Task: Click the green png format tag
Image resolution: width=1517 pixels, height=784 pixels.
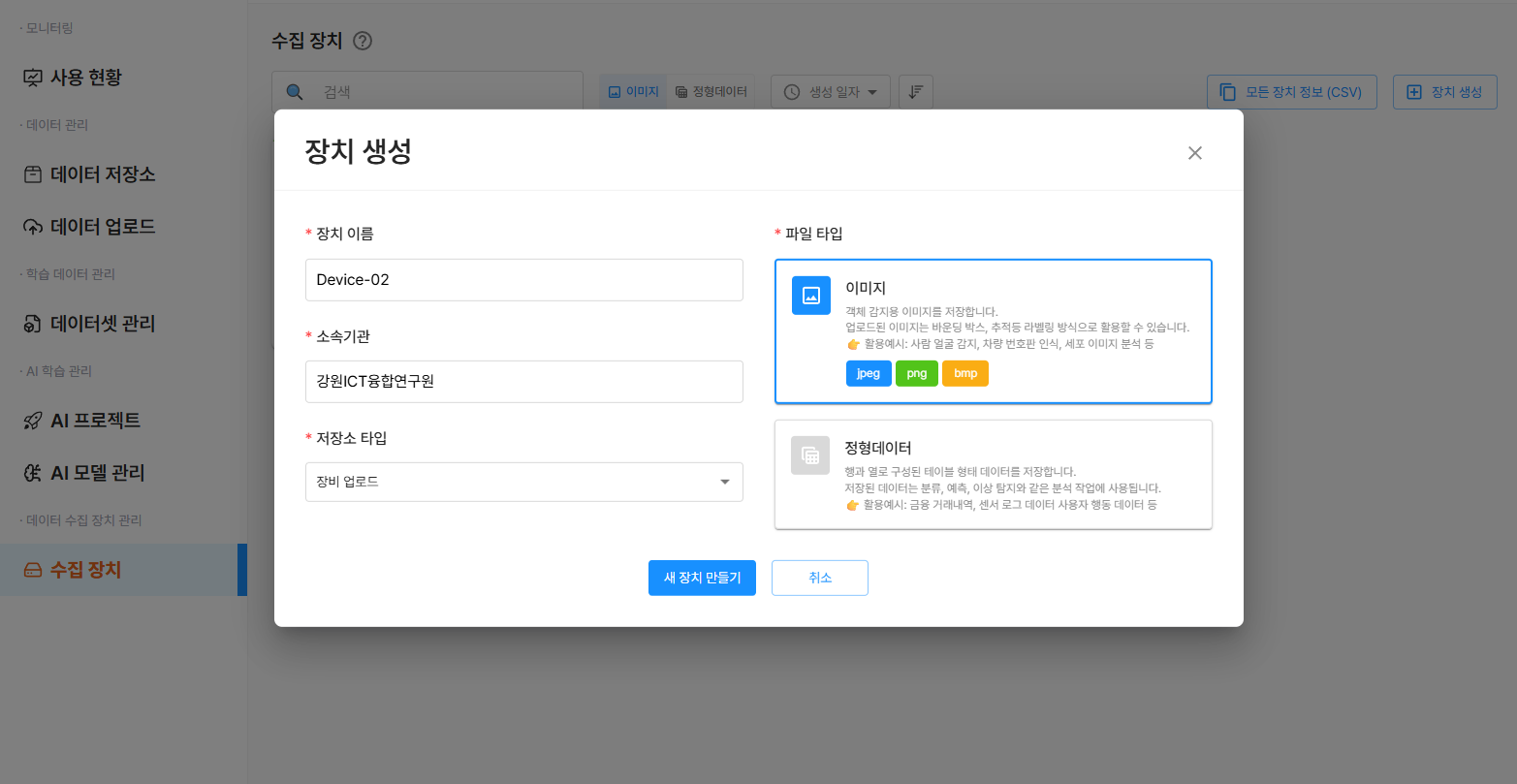Action: (x=917, y=373)
